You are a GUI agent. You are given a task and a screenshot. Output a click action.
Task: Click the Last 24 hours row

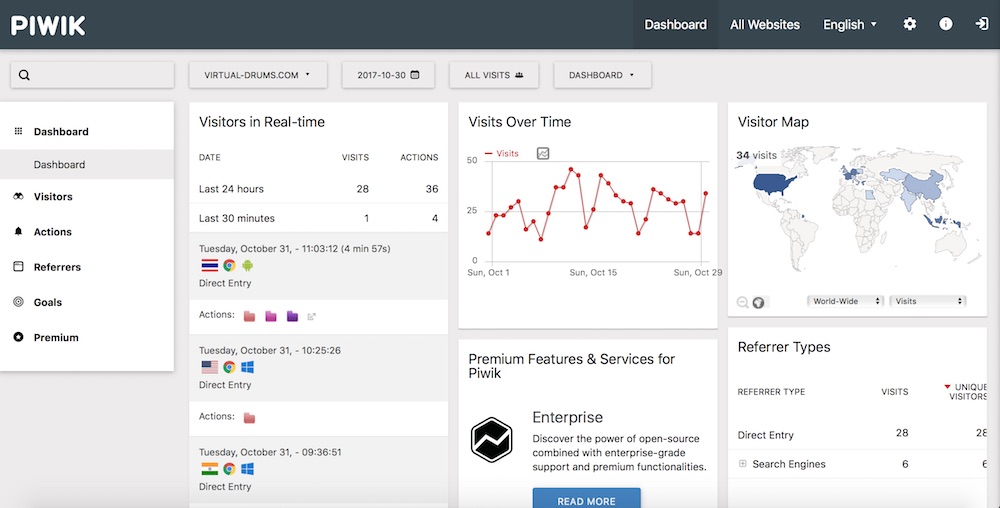tap(318, 189)
